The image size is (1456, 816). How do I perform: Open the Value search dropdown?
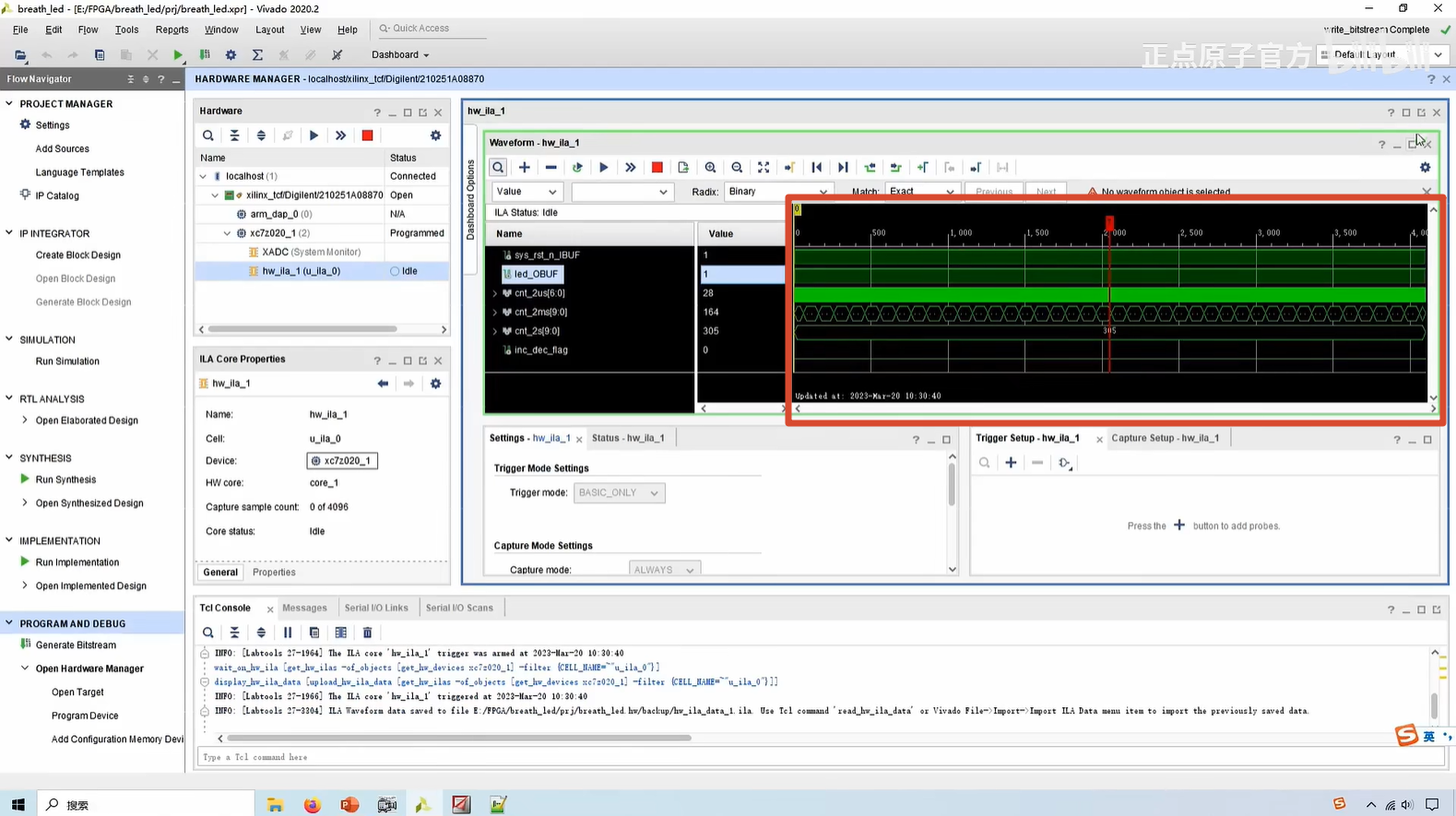tap(527, 192)
